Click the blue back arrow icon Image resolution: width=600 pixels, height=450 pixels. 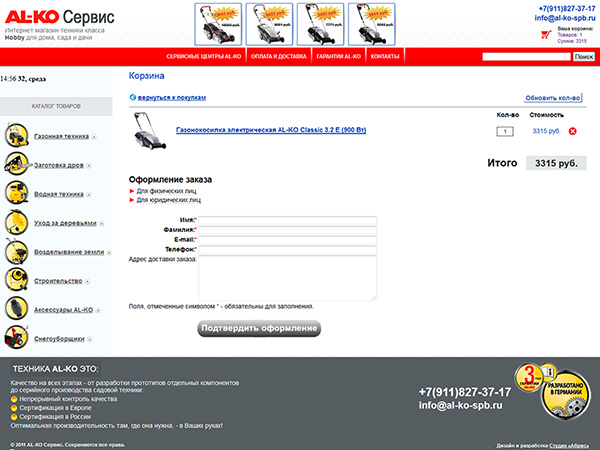132,97
